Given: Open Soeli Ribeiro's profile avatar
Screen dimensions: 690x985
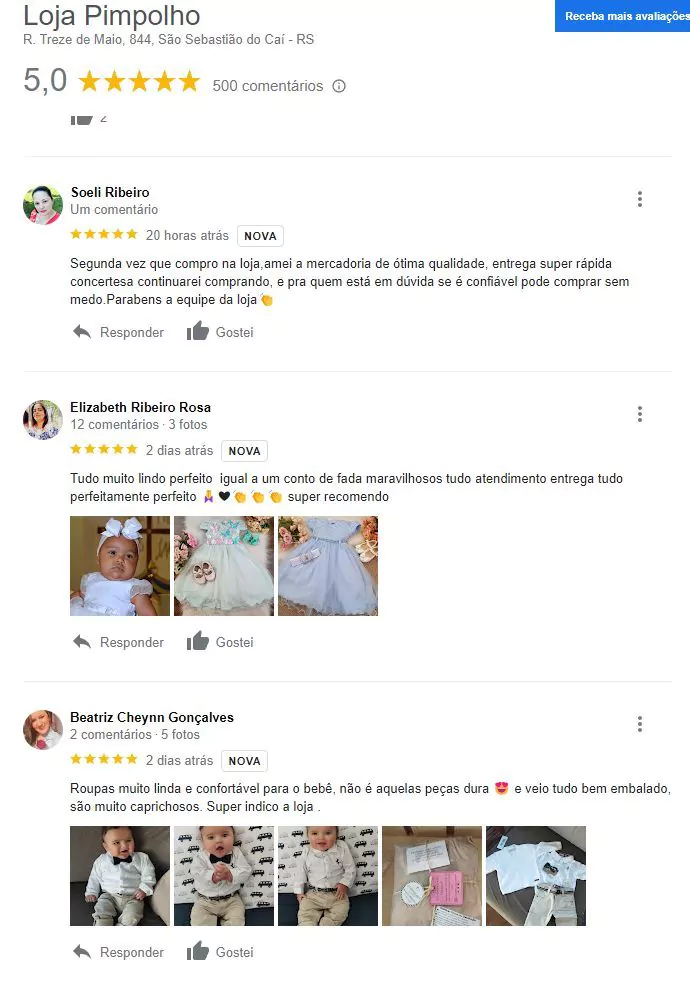Looking at the screenshot, I should tap(43, 205).
